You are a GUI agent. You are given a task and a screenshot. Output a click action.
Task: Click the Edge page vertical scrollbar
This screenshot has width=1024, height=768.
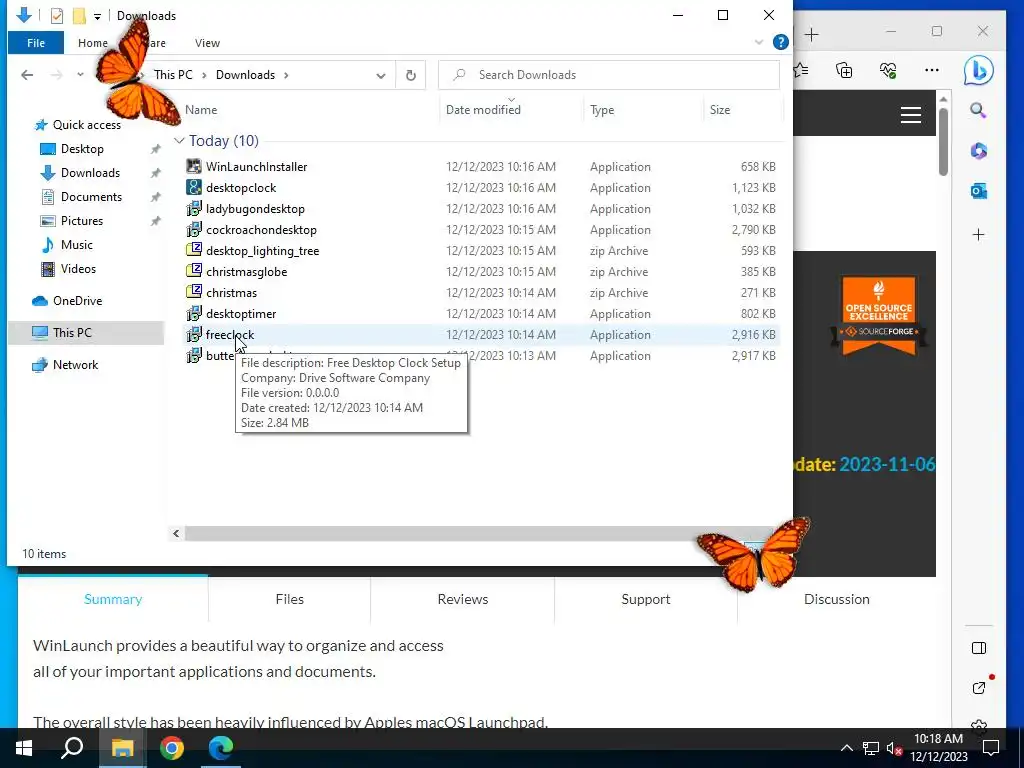tap(943, 140)
